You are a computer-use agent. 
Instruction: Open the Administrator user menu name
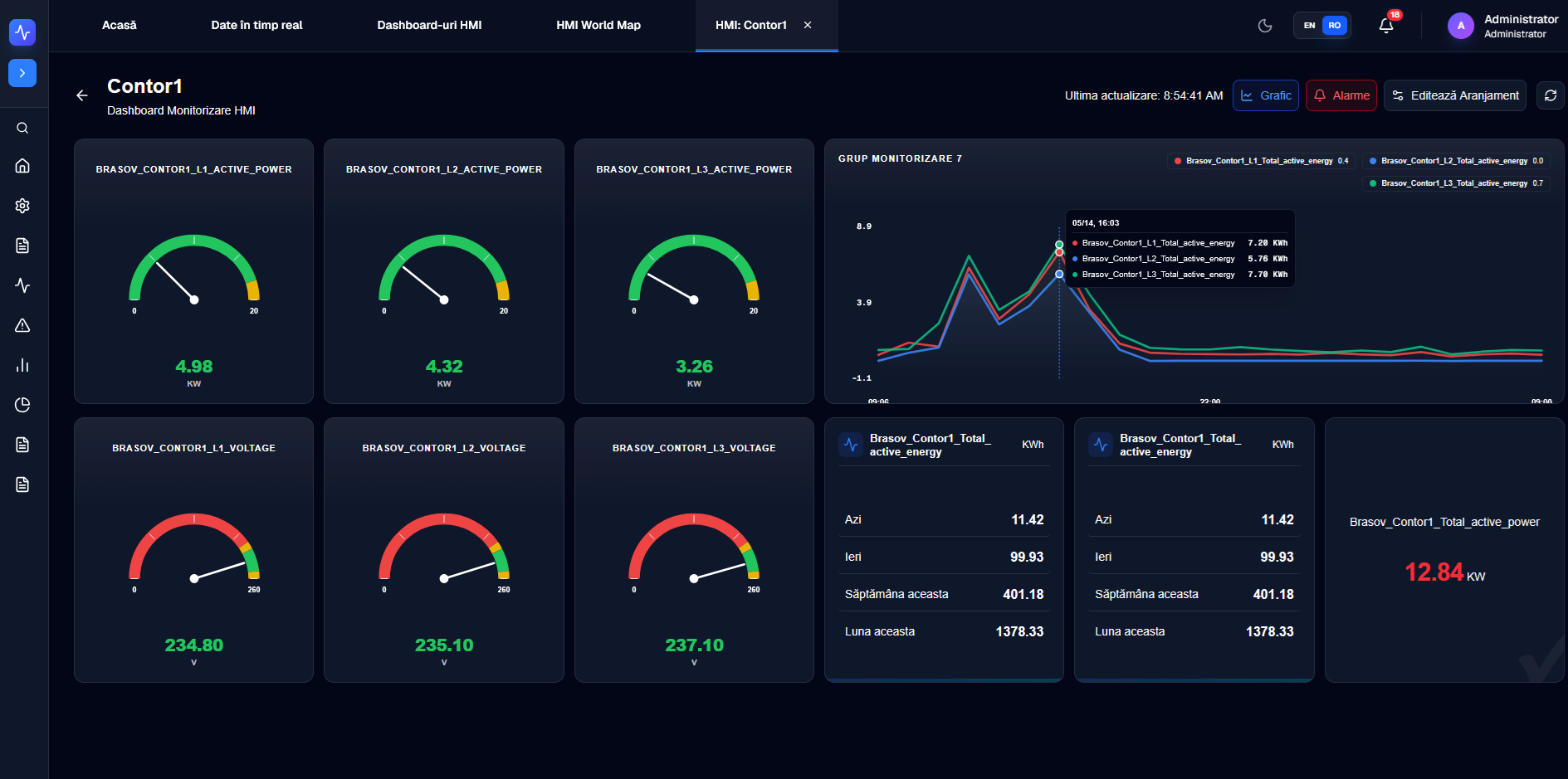pos(1521,19)
